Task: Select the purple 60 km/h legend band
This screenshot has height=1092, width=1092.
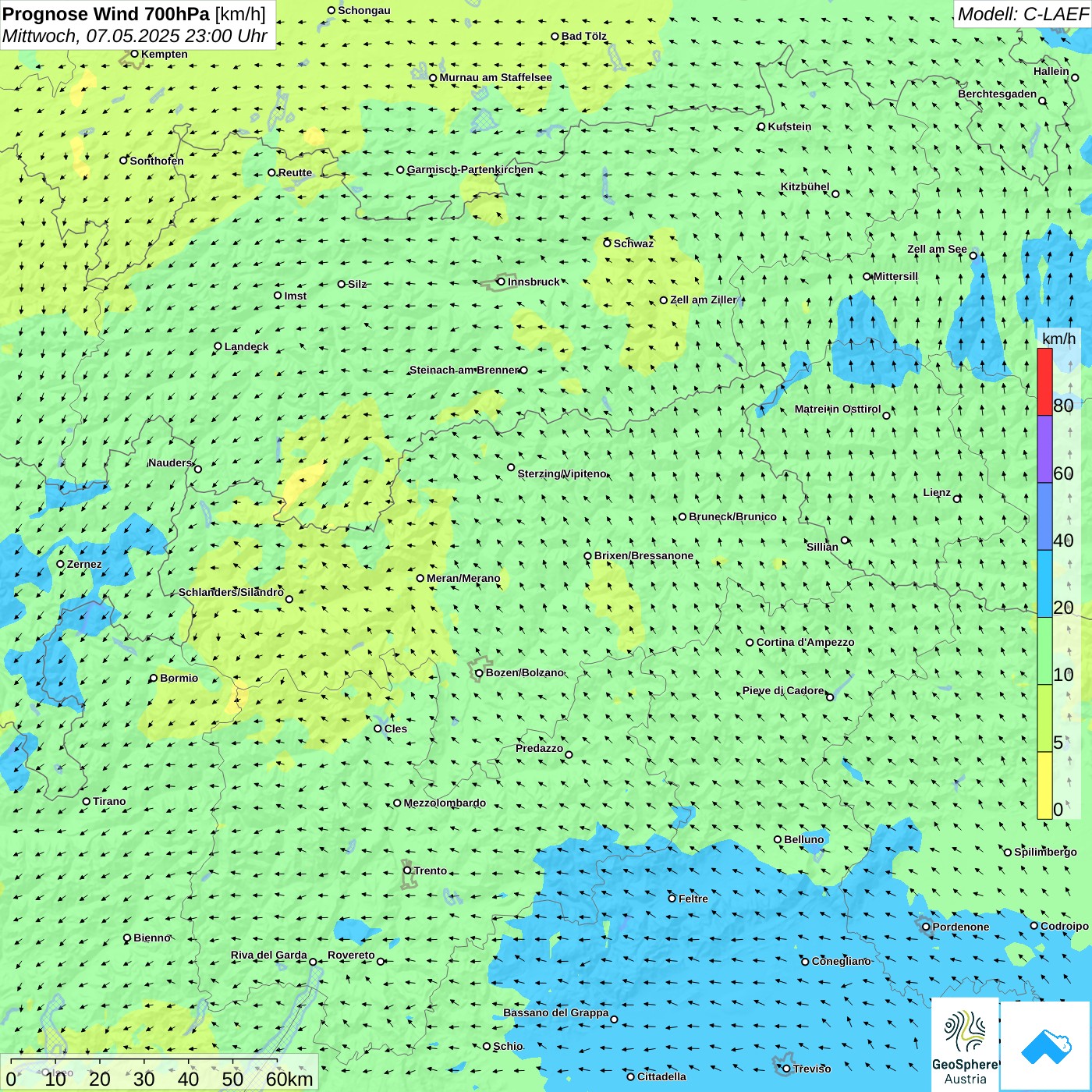Action: tap(1044, 449)
